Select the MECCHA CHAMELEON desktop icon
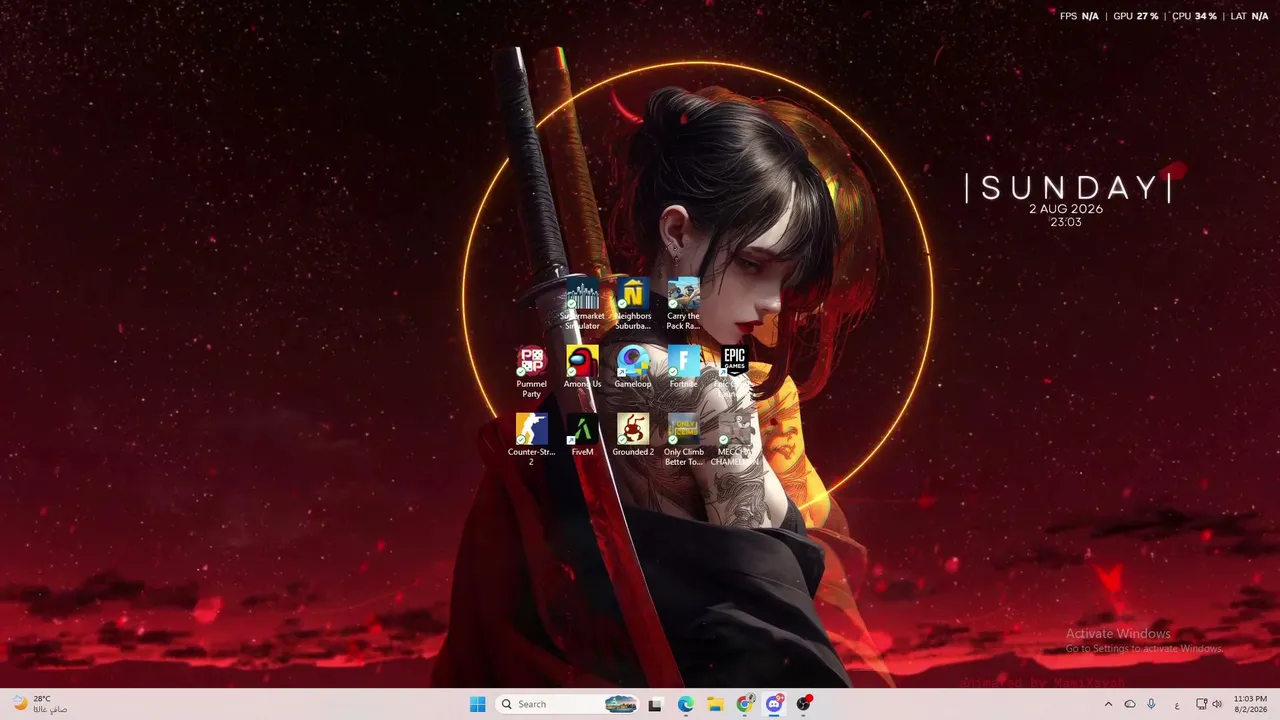 734,440
